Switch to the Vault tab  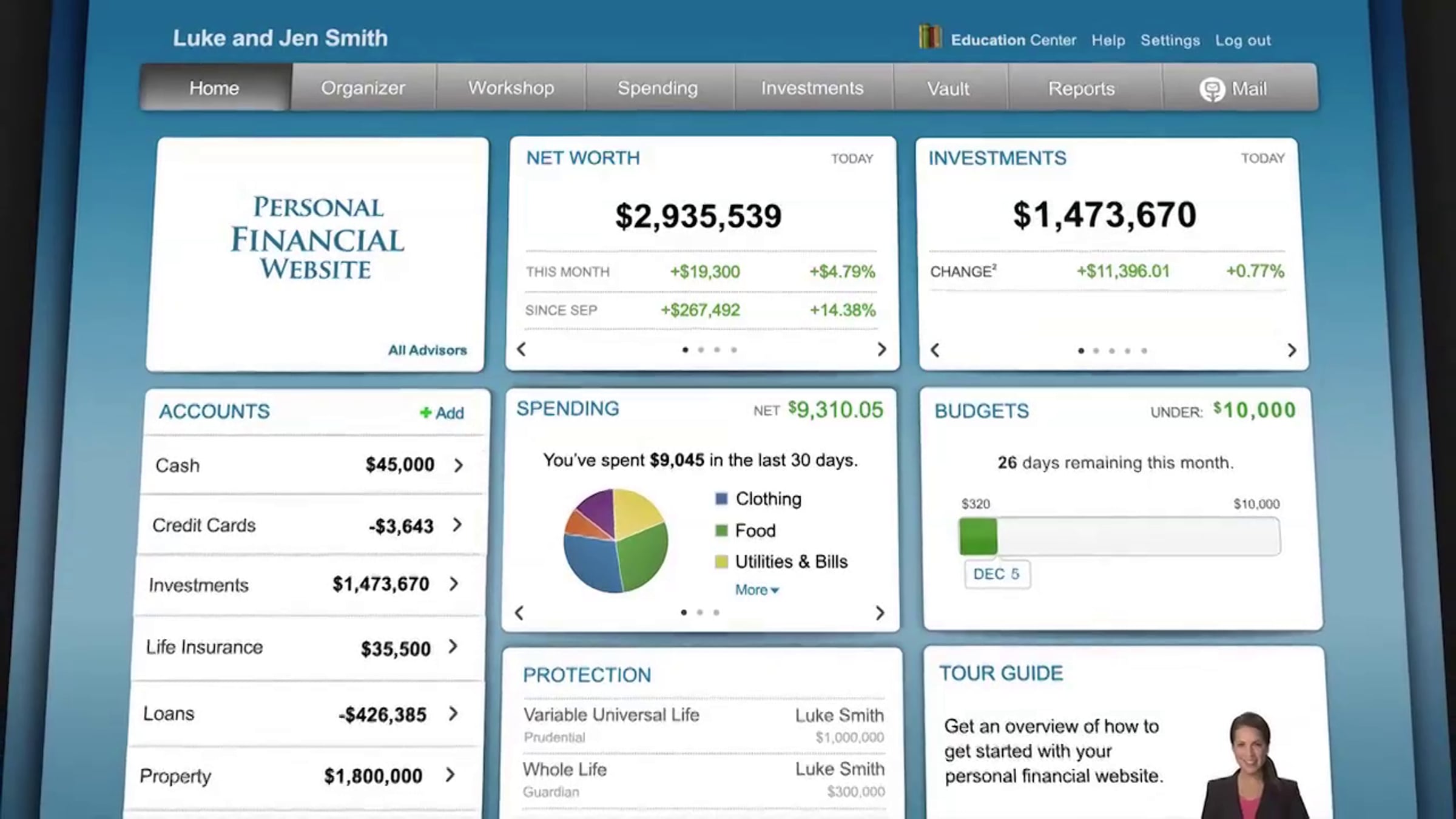pos(948,89)
